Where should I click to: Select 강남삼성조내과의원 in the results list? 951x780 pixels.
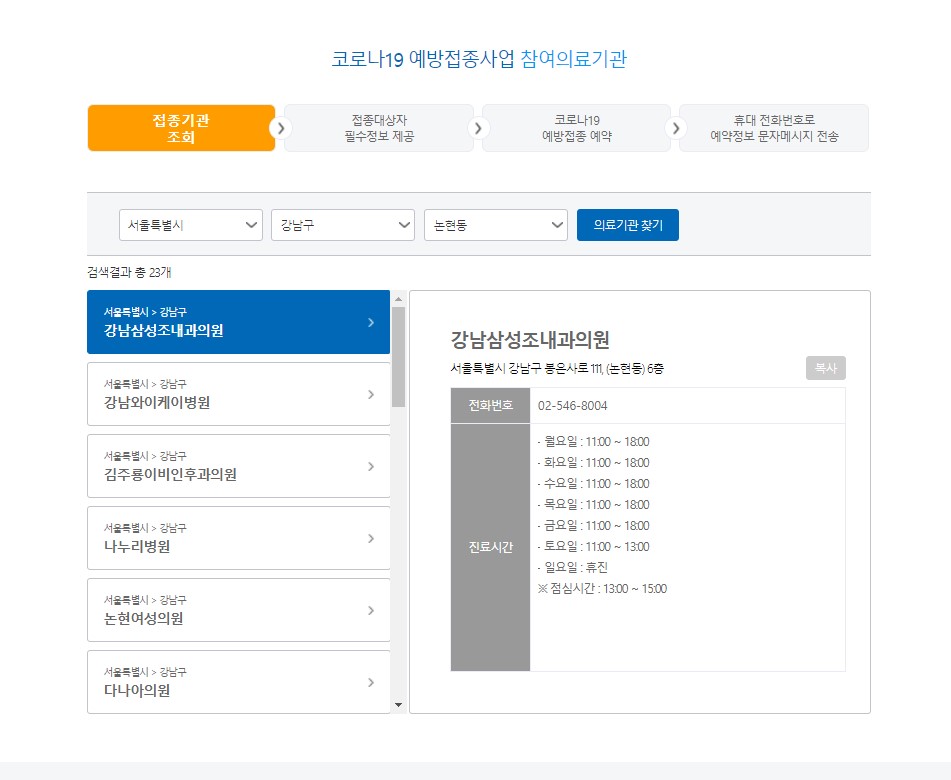[238, 322]
